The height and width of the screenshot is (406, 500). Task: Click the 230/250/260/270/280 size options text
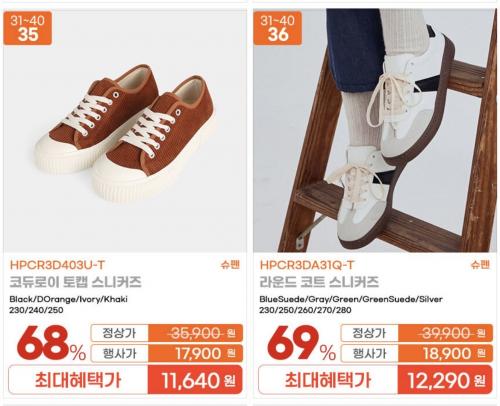click(305, 310)
